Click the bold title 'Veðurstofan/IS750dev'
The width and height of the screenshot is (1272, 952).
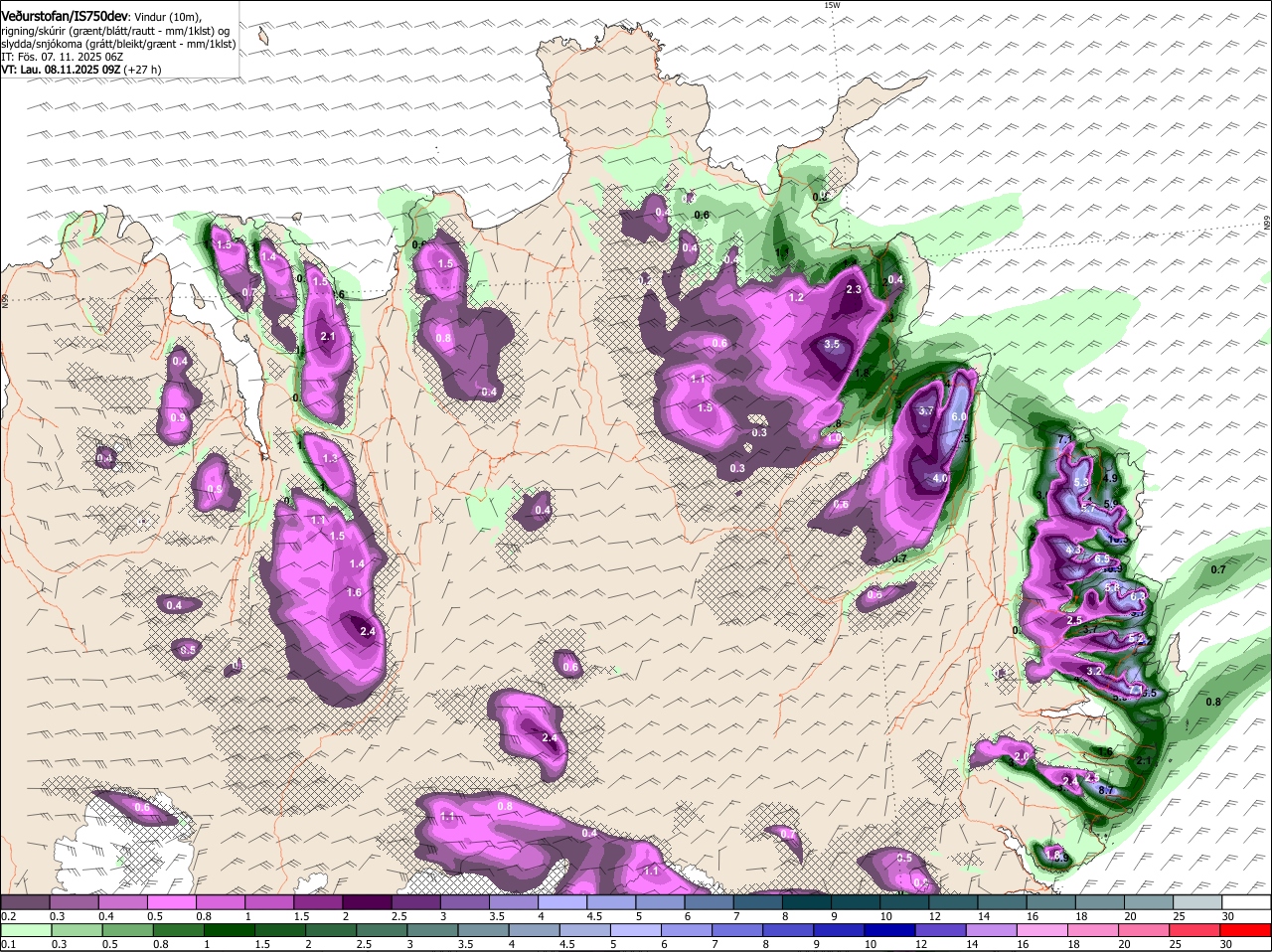coord(64,16)
